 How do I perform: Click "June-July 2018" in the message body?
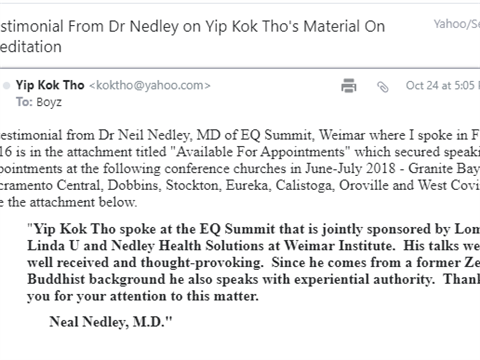tap(350, 168)
